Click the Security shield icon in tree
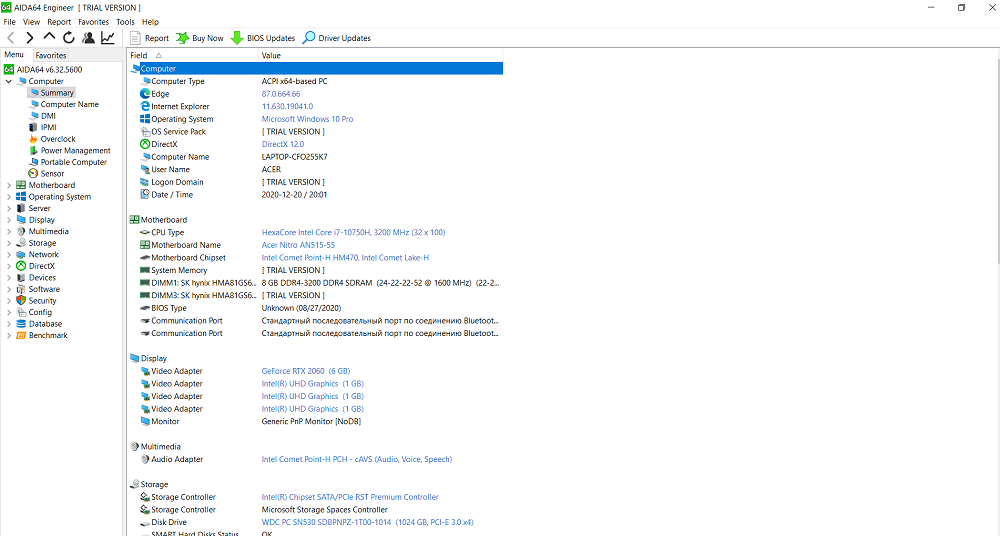This screenshot has width=1000, height=536. pos(21,301)
